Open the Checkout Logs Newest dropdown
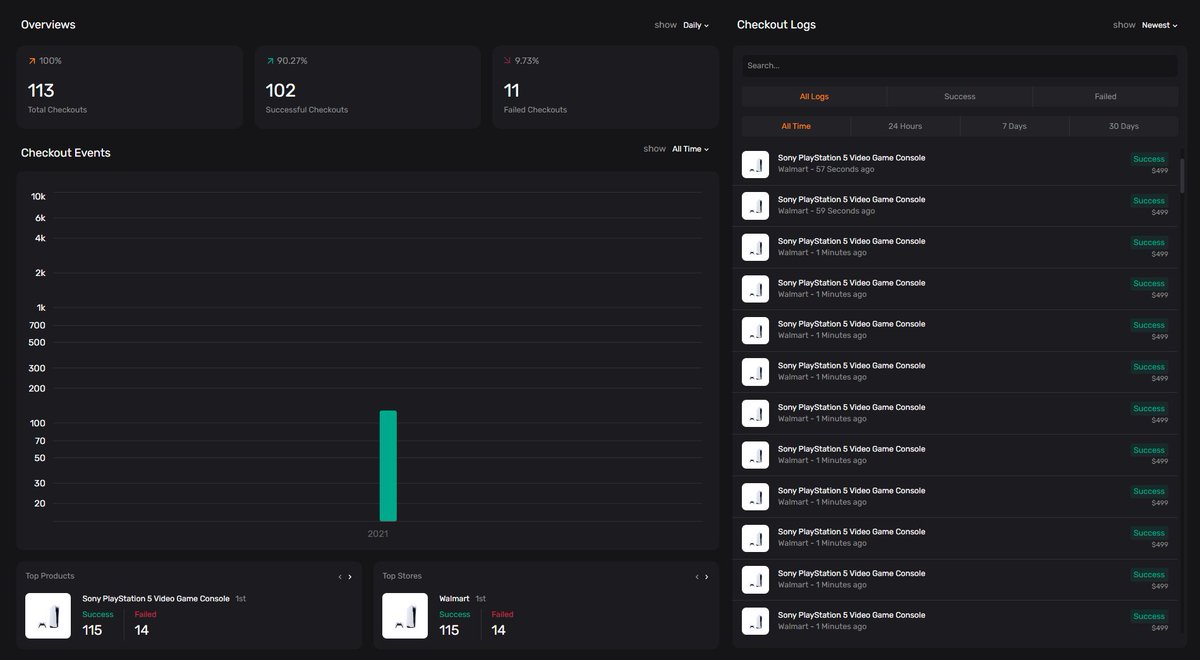The width and height of the screenshot is (1200, 660). pos(1160,25)
